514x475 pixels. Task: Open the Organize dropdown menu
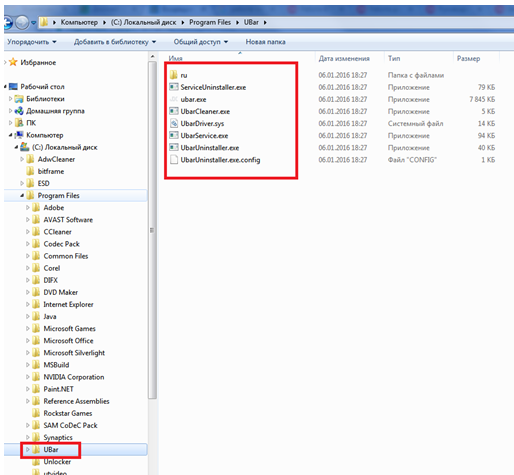click(32, 42)
